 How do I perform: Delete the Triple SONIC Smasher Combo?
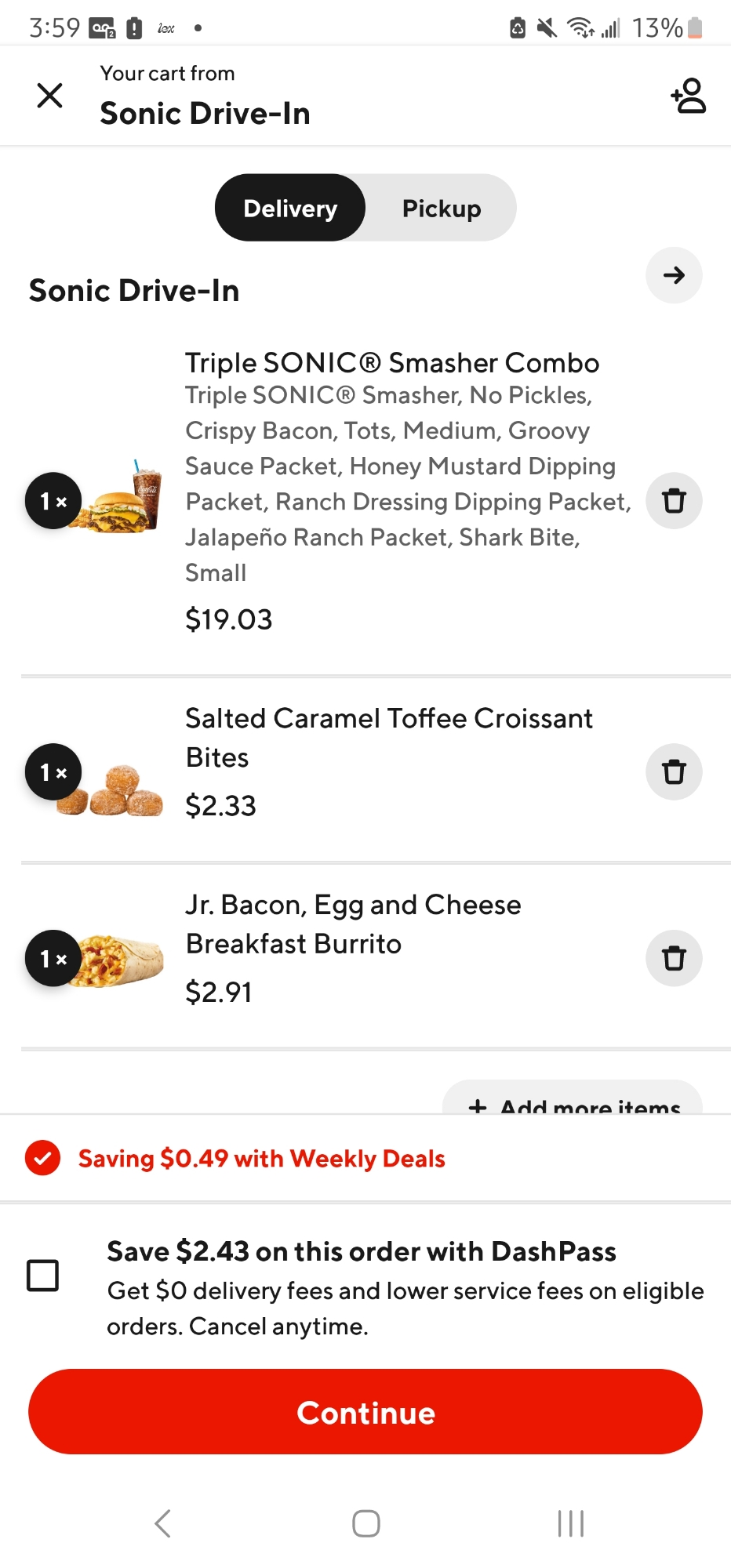(673, 501)
